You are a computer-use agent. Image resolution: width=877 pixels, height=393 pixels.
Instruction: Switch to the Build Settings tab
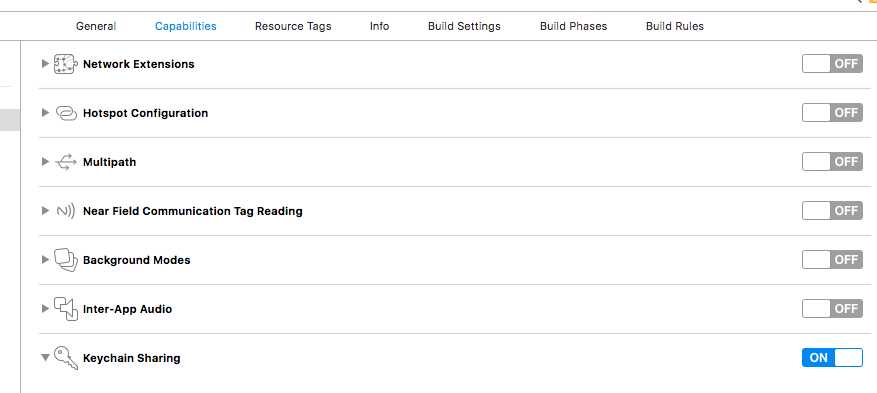(x=464, y=26)
